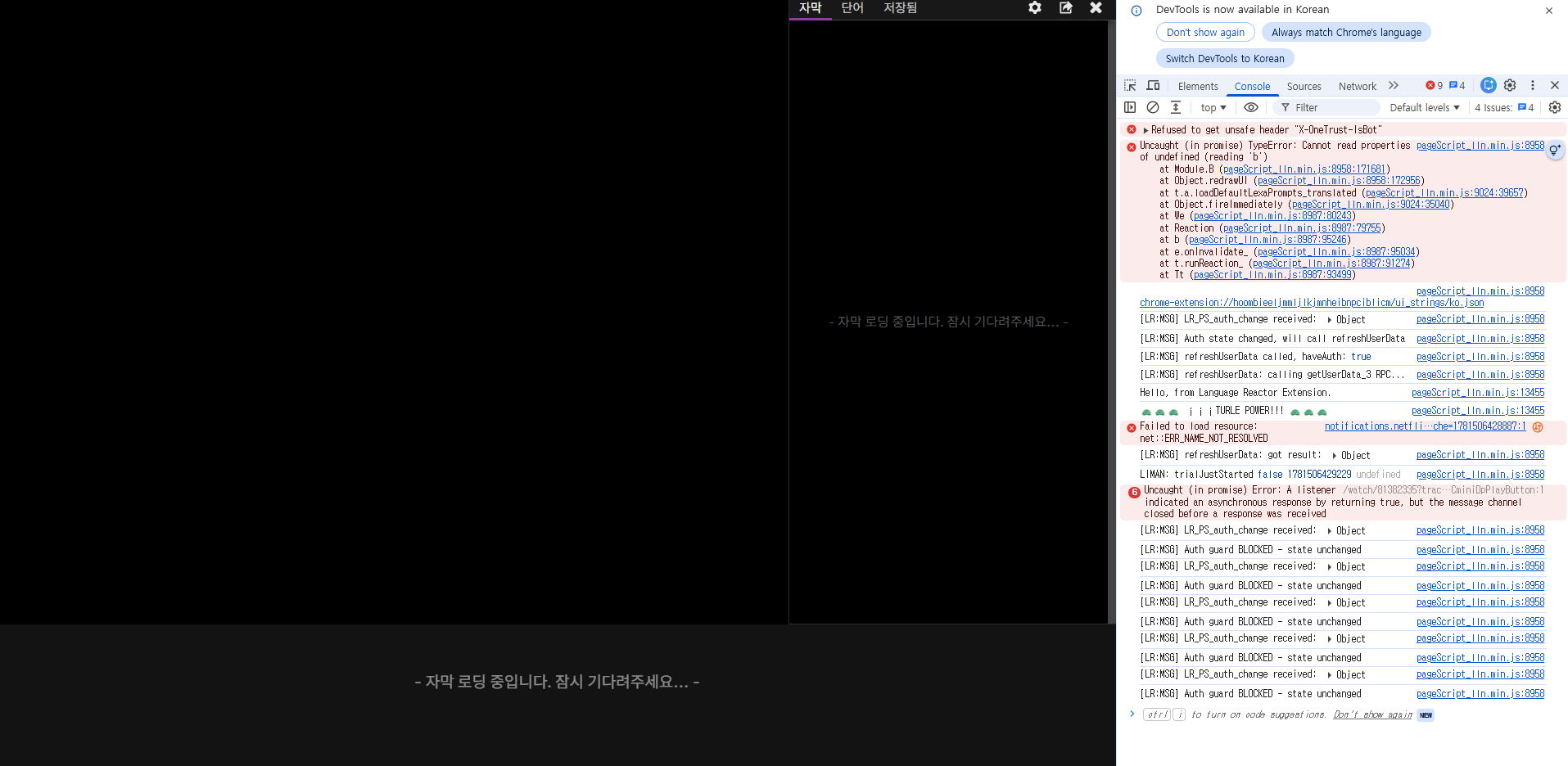Open the top context dropdown
Image resolution: width=1568 pixels, height=766 pixels.
coord(1213,107)
